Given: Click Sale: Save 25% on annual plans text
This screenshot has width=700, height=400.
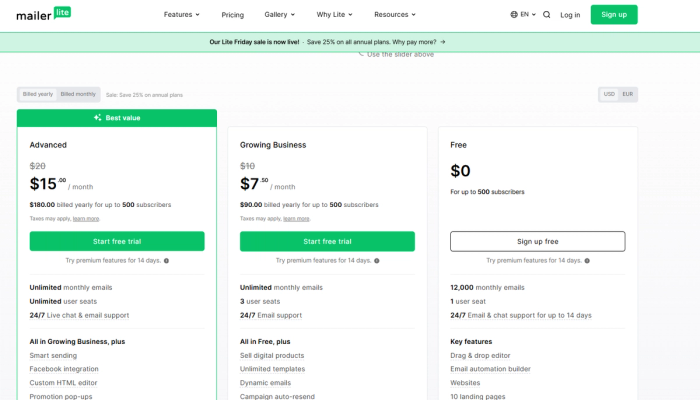Looking at the screenshot, I should (x=144, y=95).
